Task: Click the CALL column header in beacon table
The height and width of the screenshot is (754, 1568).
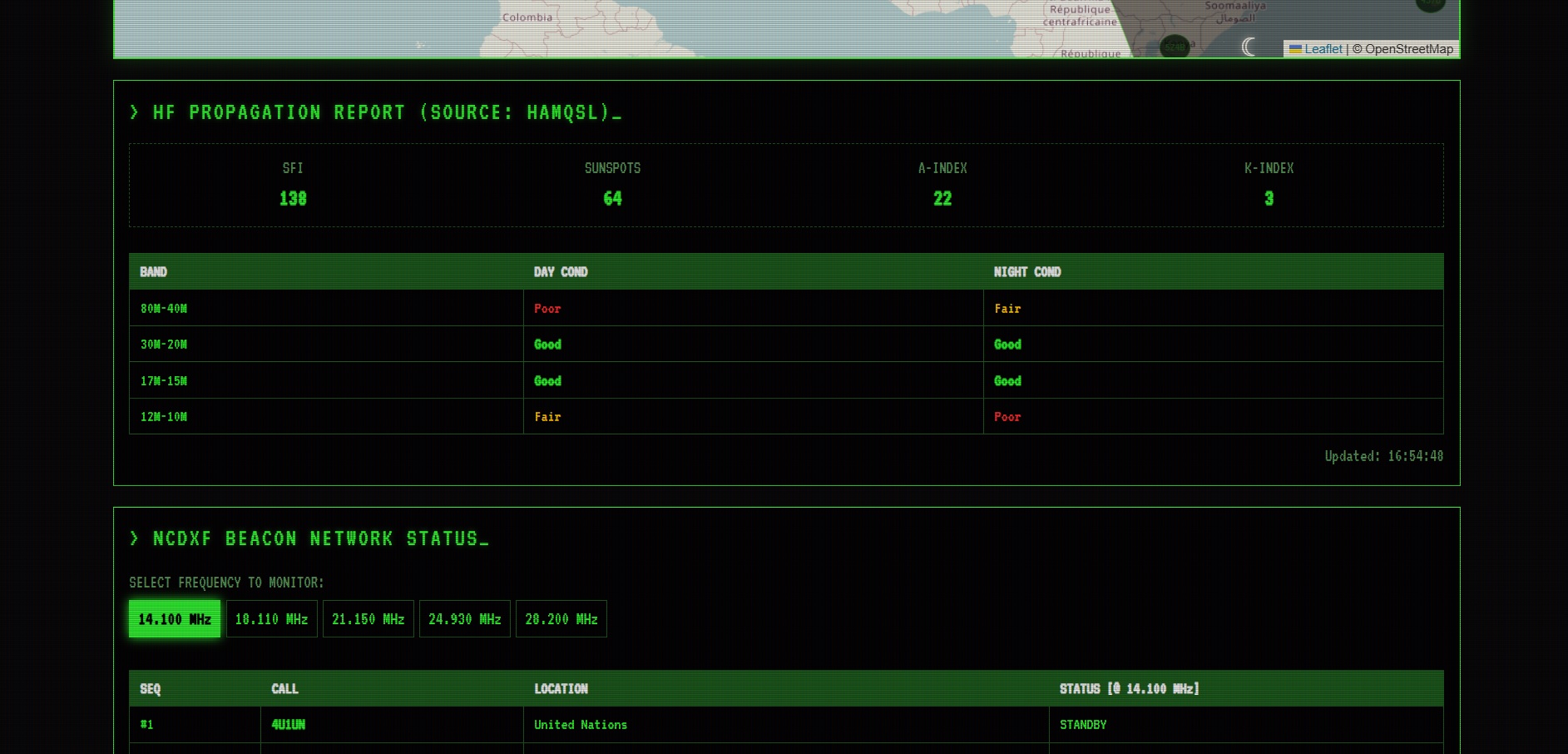Action: click(284, 689)
